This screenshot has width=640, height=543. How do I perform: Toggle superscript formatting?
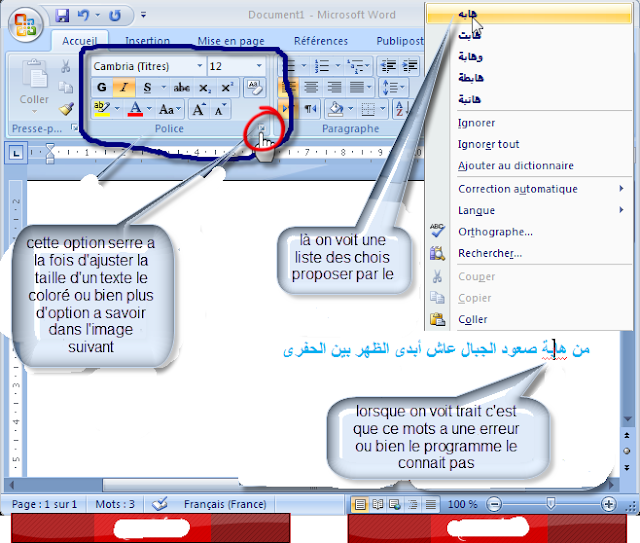click(x=227, y=87)
